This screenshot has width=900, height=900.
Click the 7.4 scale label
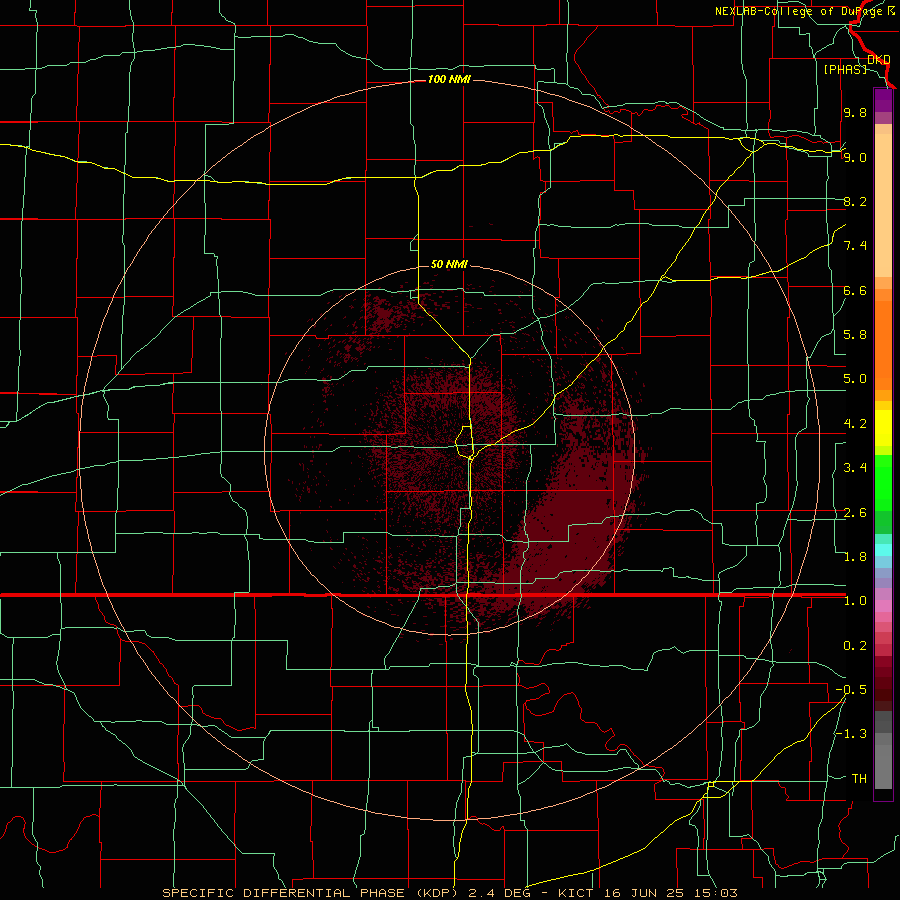pos(855,246)
